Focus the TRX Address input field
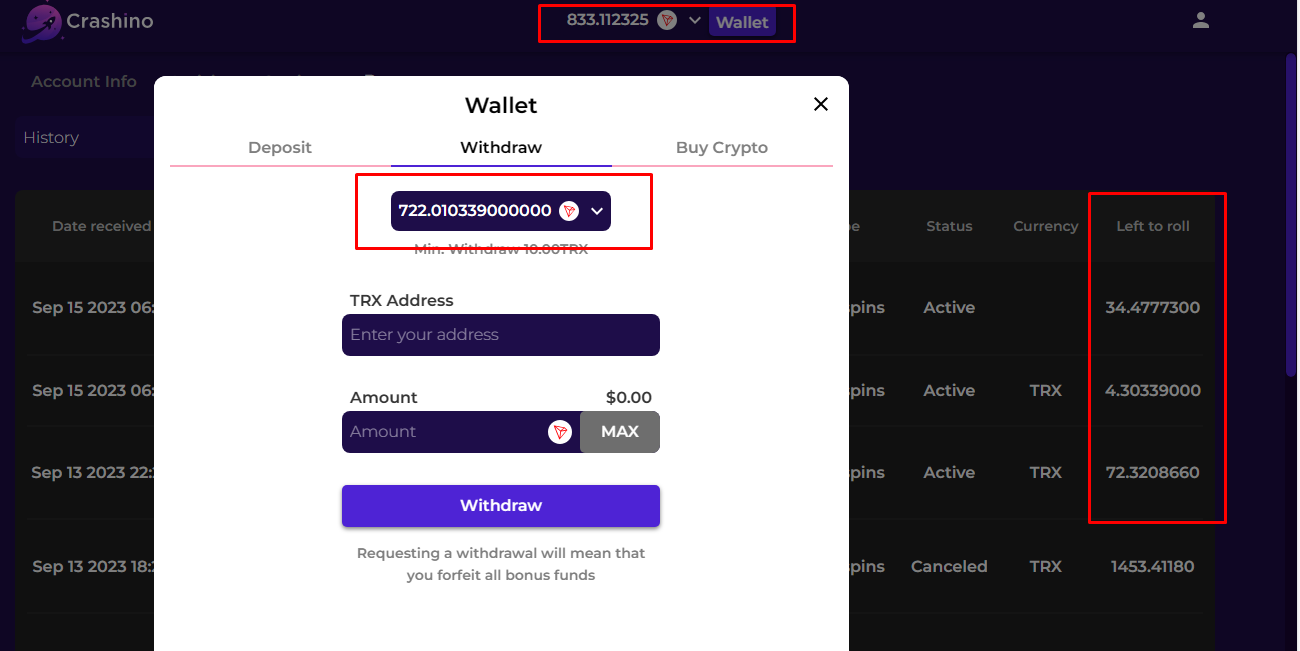Viewport: 1300px width, 651px height. pyautogui.click(x=501, y=335)
